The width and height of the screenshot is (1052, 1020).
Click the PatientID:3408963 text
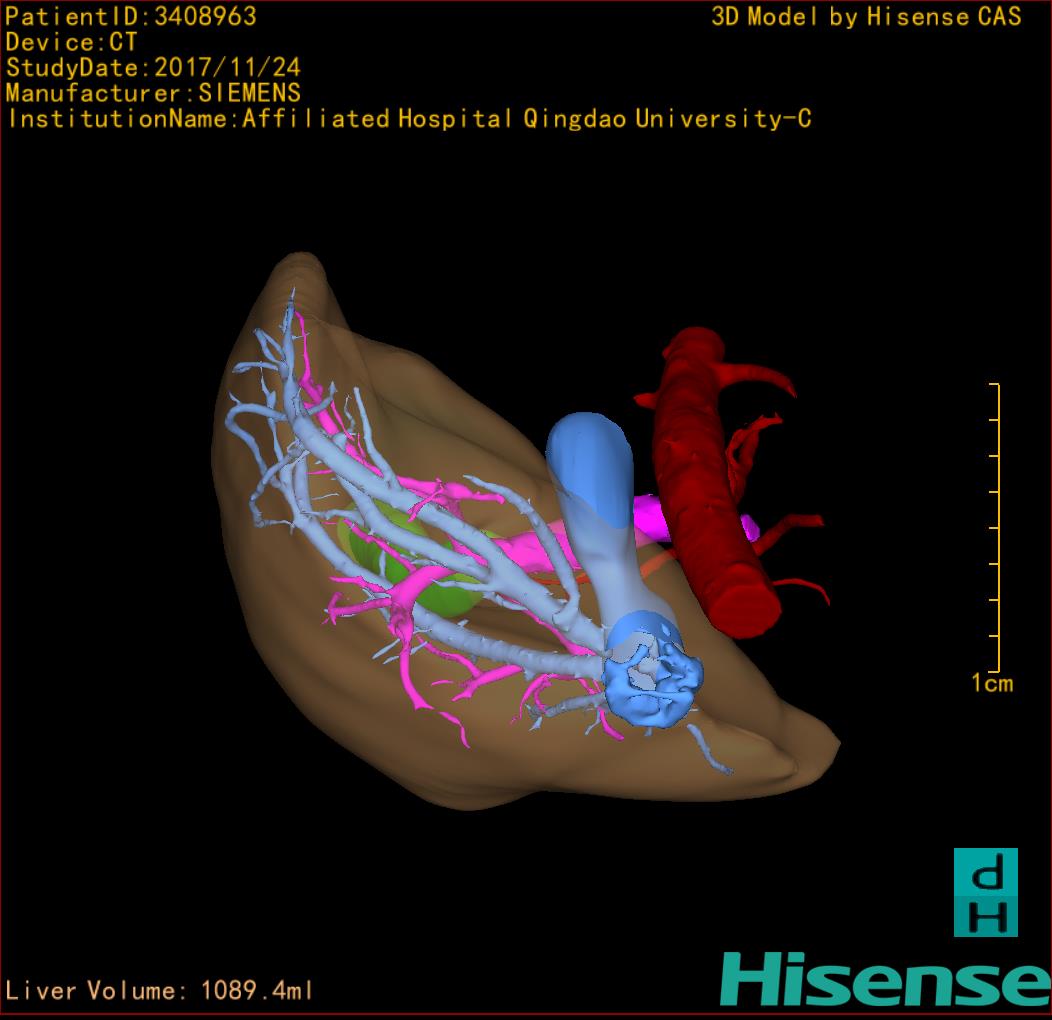(x=131, y=16)
